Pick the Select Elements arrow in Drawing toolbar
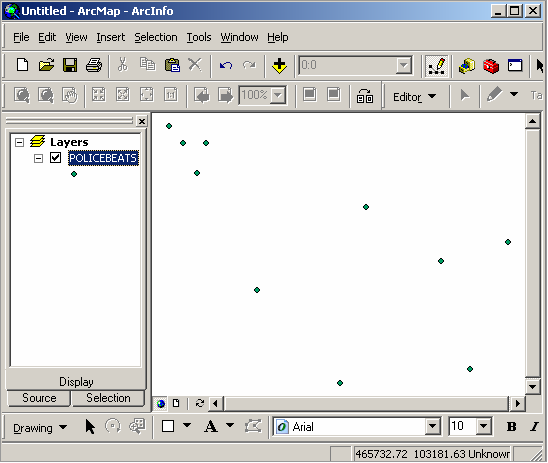Viewport: 548px width, 463px height. 90,427
